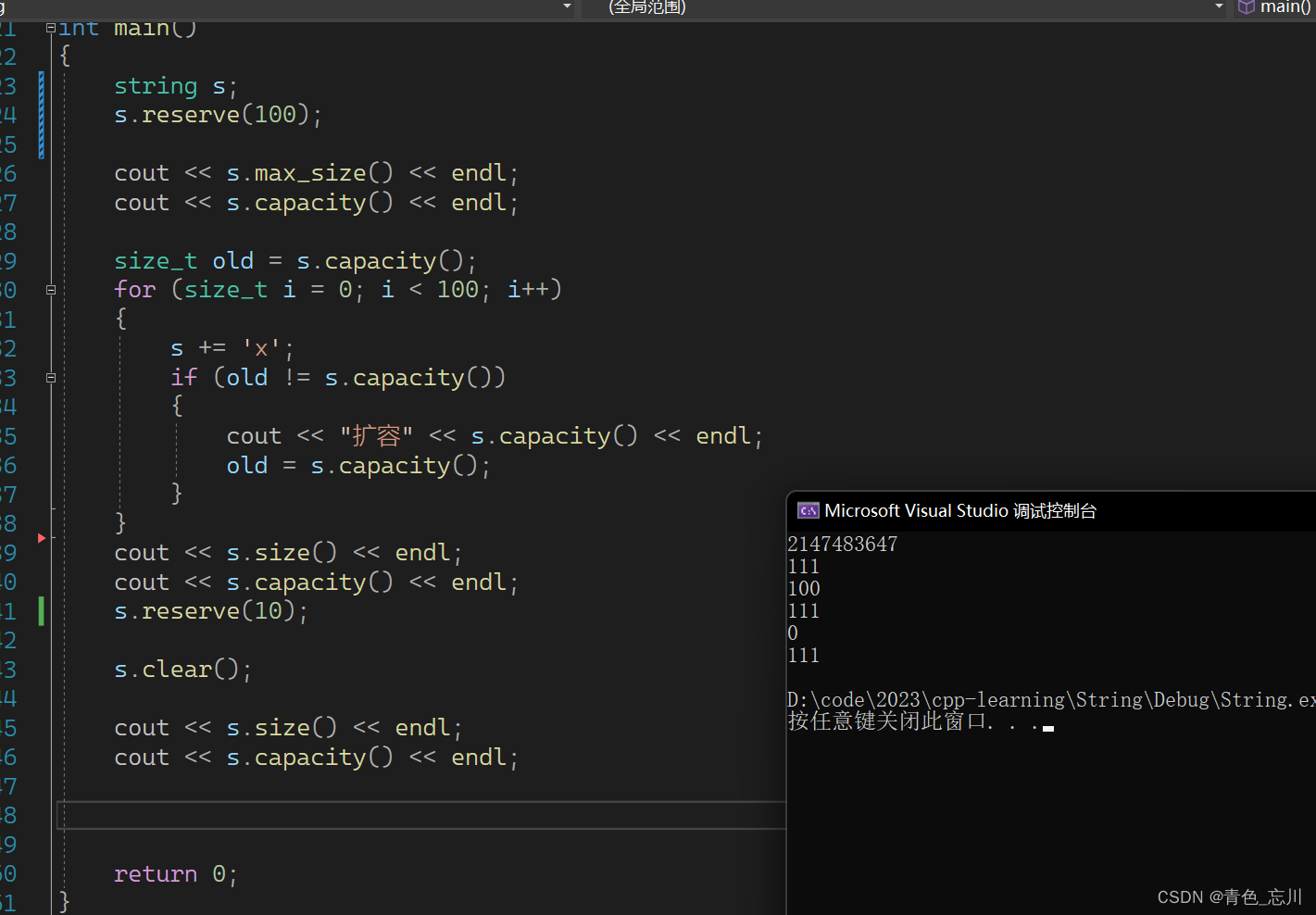Screen dimensions: 1316x915
Task: Click the red marker glyph in editor margin
Action: pyautogui.click(x=42, y=538)
